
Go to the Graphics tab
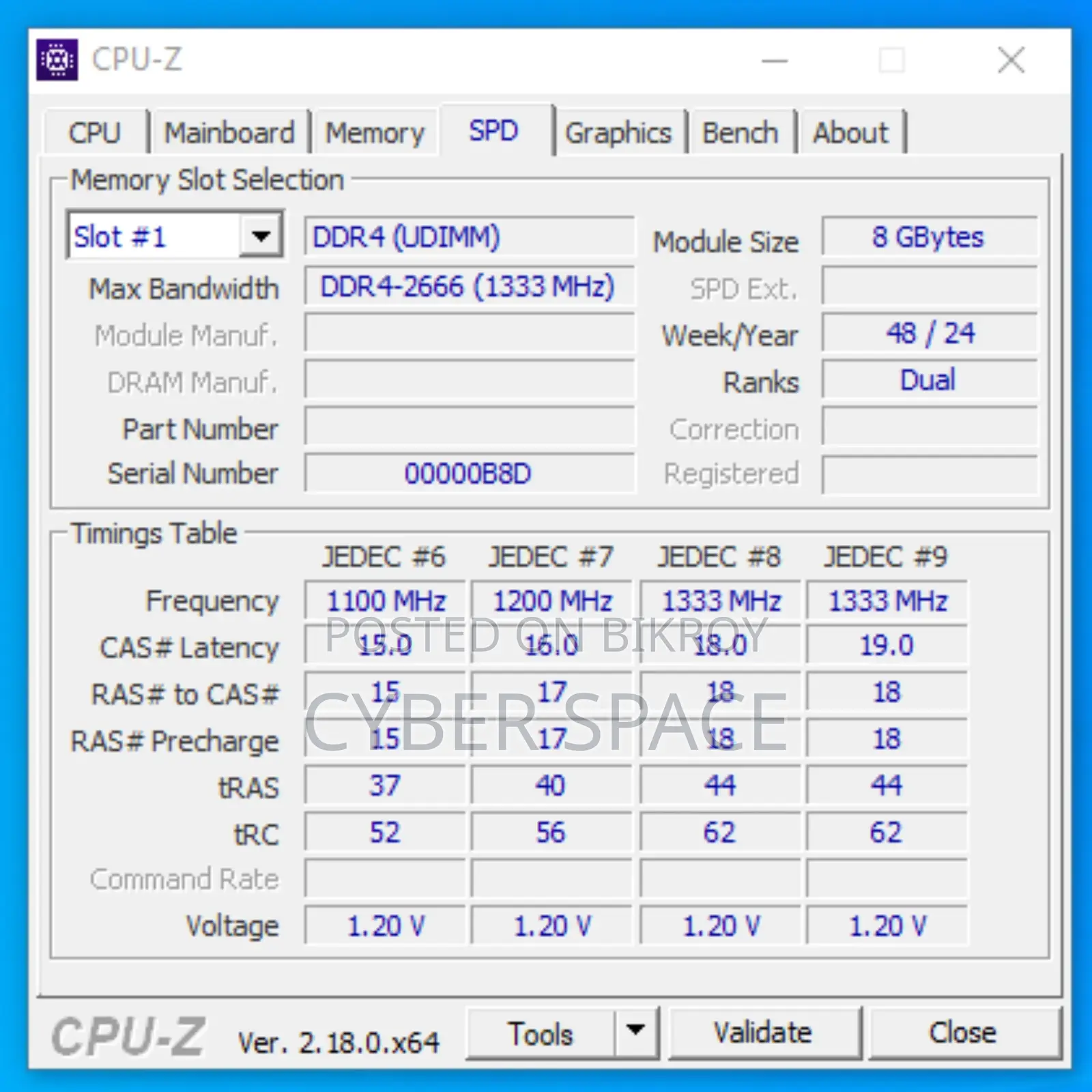618,132
